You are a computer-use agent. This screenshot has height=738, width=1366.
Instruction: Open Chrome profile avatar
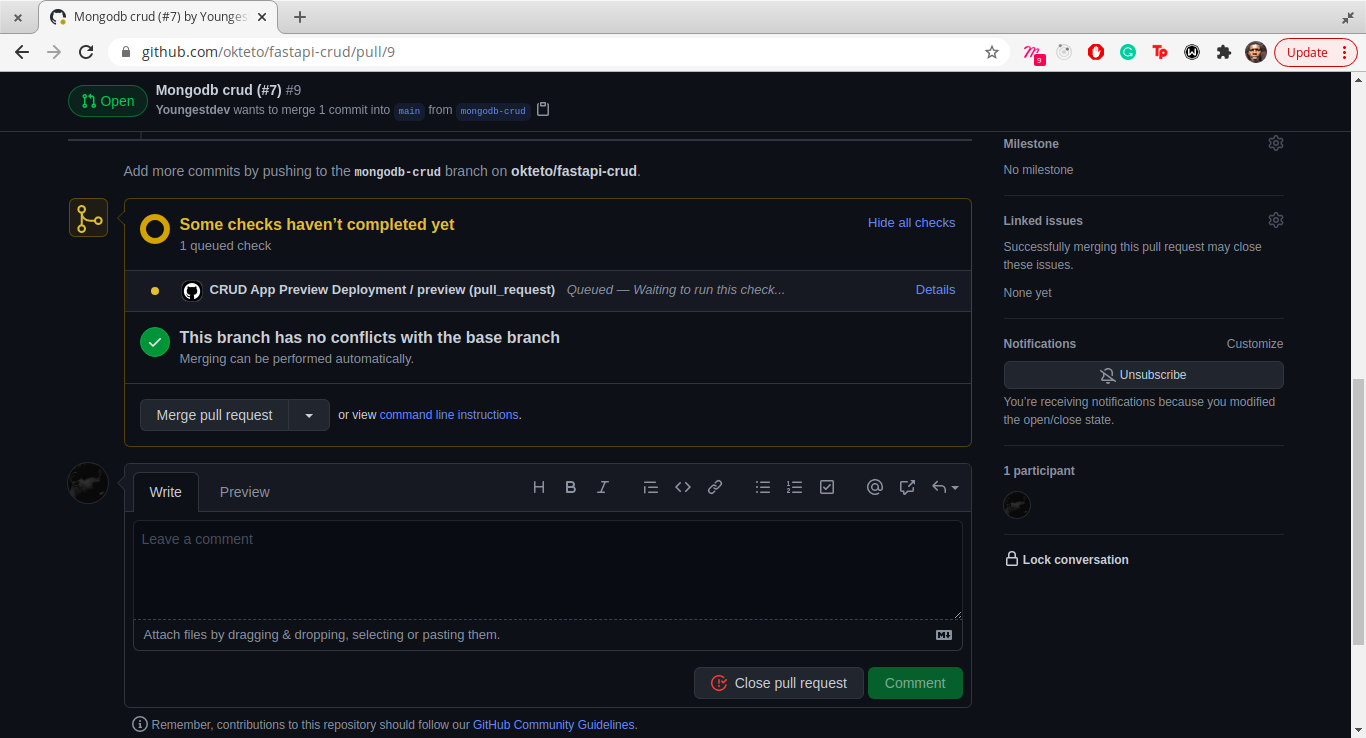1256,52
